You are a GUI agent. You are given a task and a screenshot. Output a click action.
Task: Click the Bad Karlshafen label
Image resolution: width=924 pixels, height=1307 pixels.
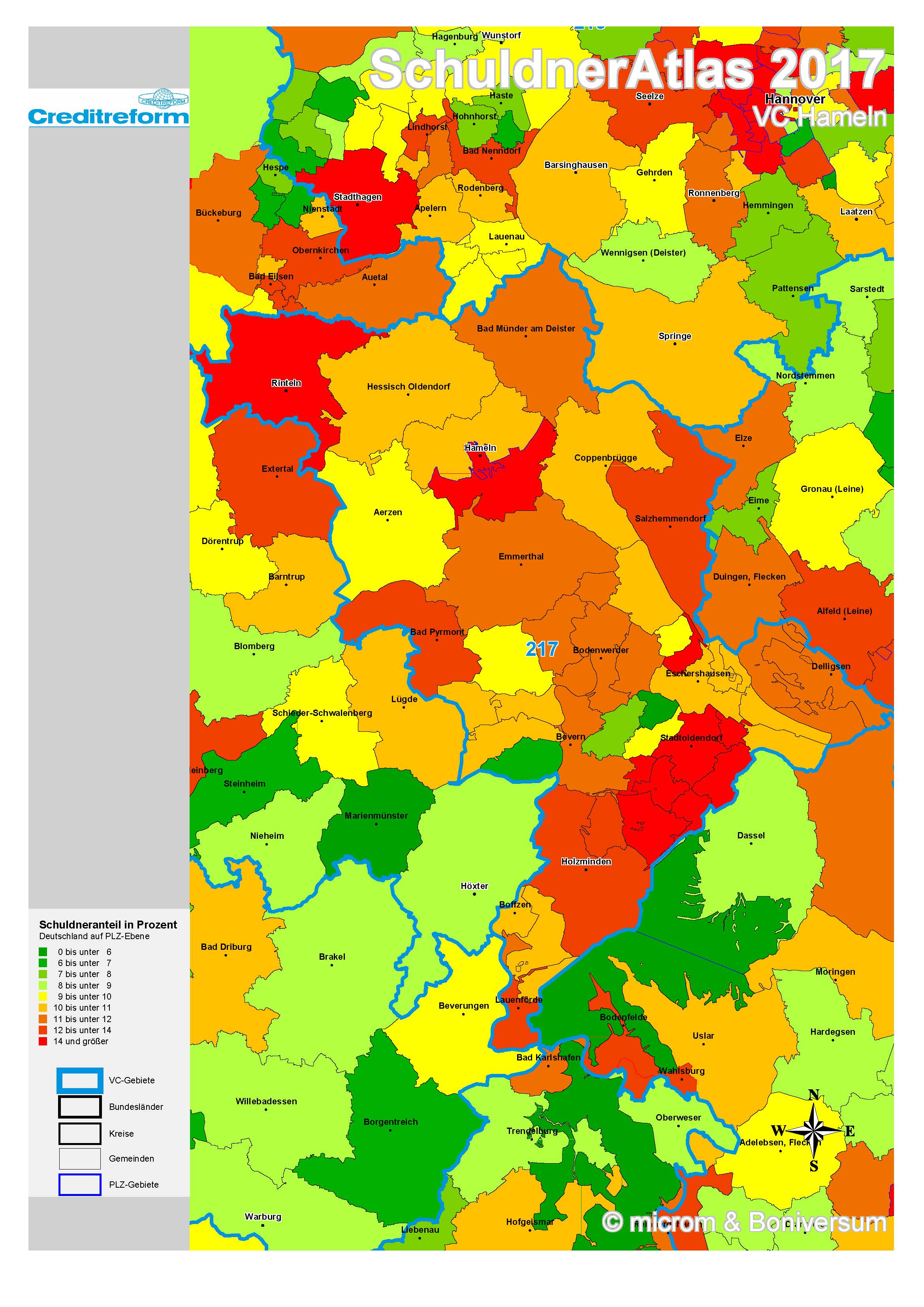tap(548, 1058)
